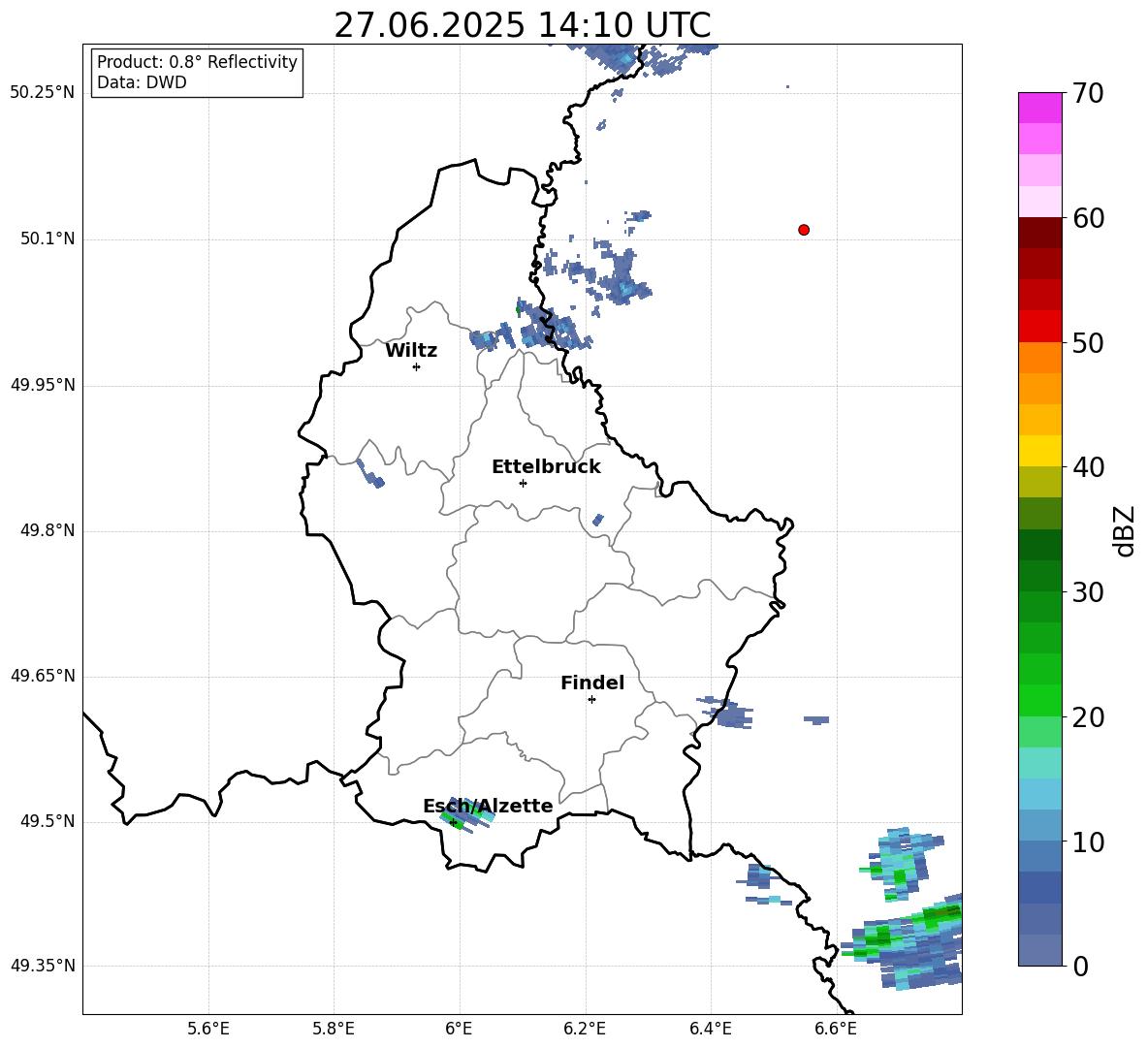Click the colorbar value 20
Viewport: 1148px width, 1048px height.
pyautogui.click(x=1088, y=717)
